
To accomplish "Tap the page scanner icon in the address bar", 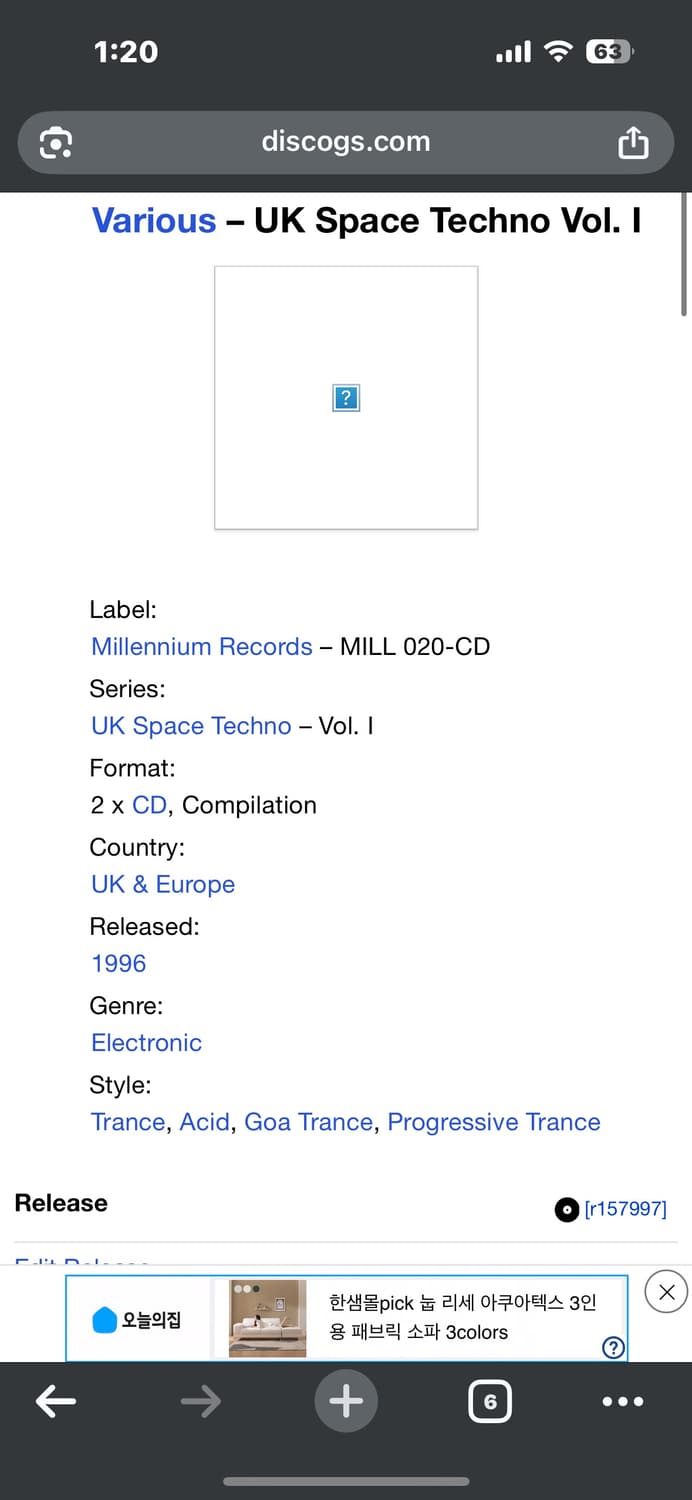I will pos(55,142).
